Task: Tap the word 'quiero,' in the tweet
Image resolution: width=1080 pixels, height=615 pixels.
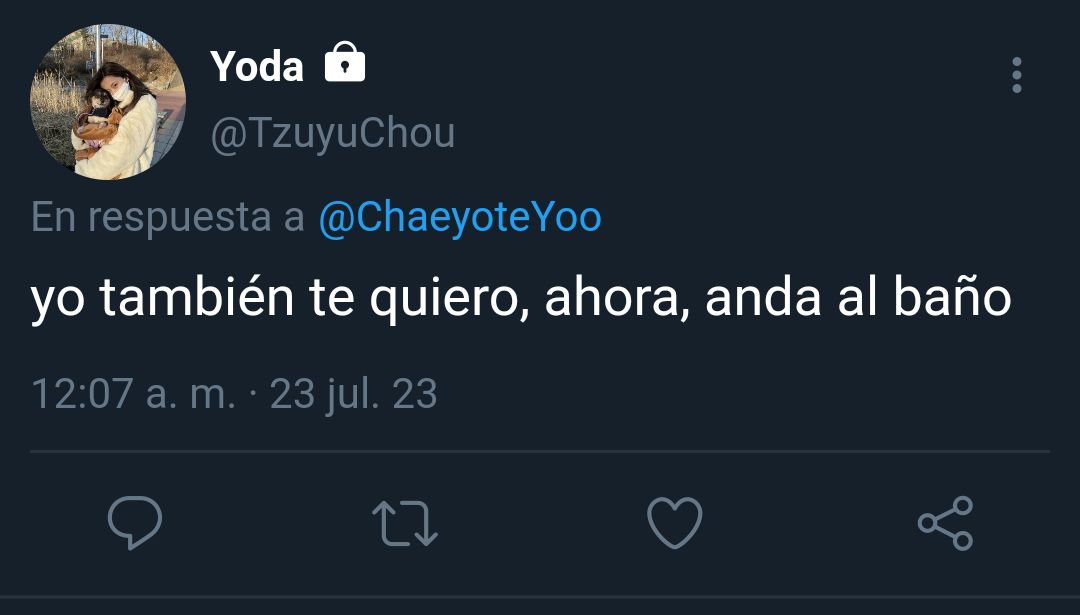Action: (450, 299)
